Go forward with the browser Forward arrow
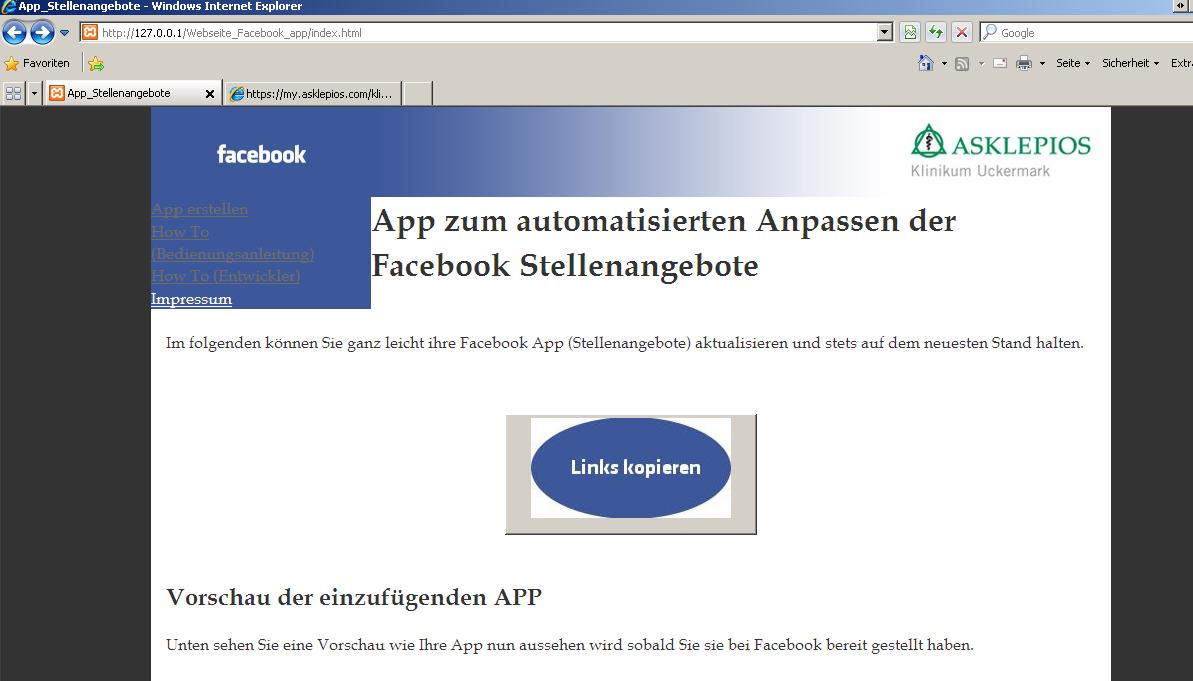The width and height of the screenshot is (1193, 681). [x=42, y=33]
